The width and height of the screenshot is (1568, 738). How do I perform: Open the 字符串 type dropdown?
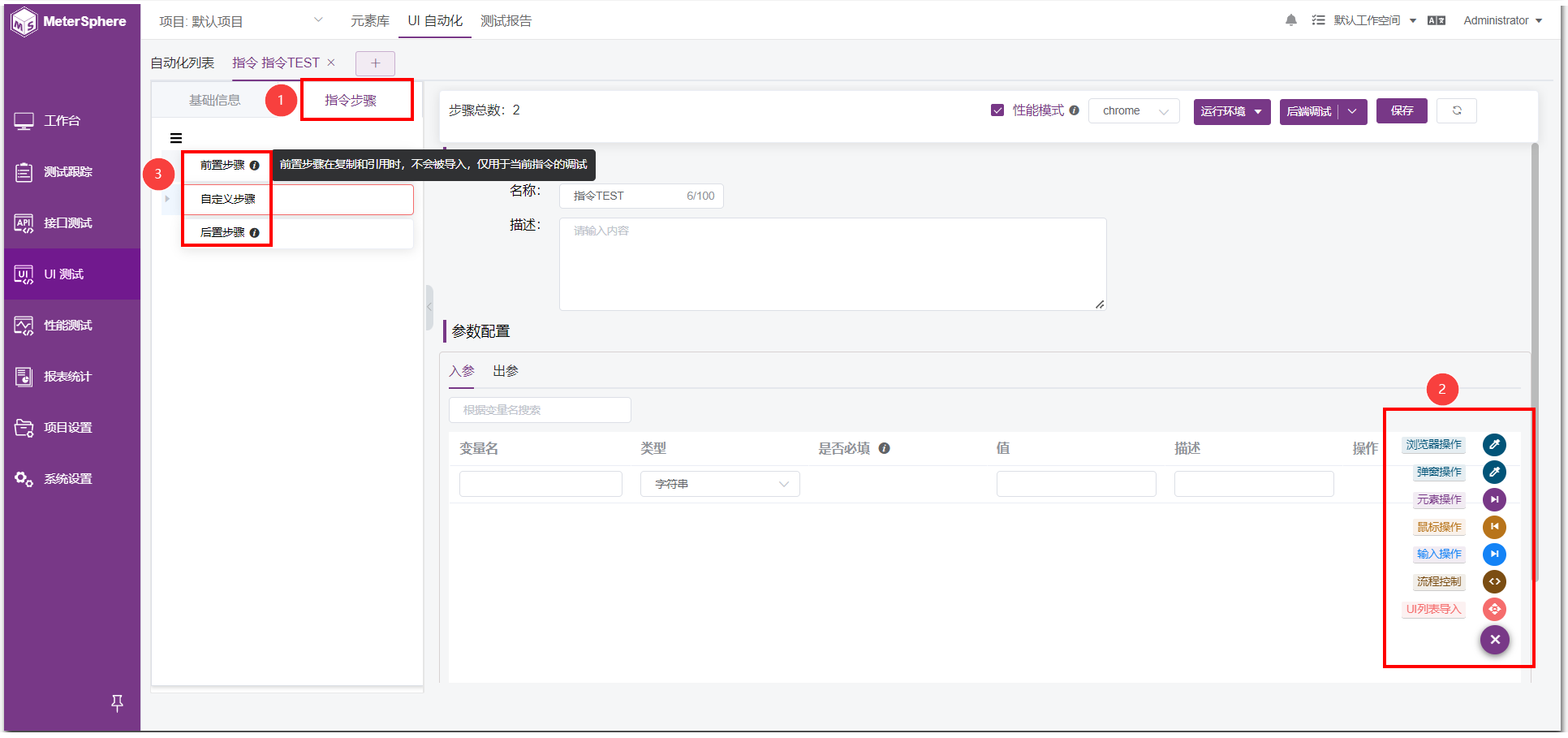(x=720, y=485)
